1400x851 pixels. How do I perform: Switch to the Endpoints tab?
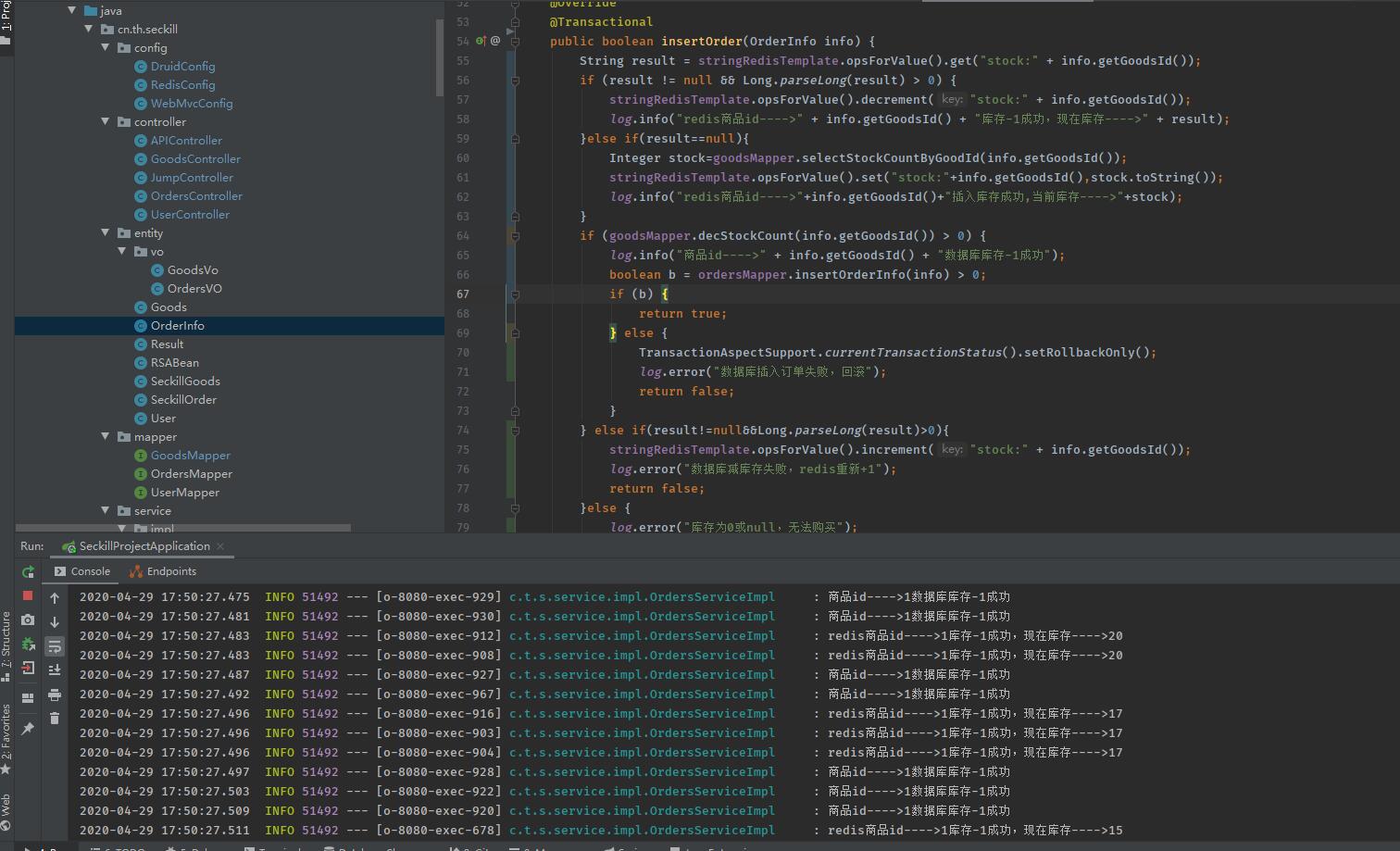coord(163,571)
